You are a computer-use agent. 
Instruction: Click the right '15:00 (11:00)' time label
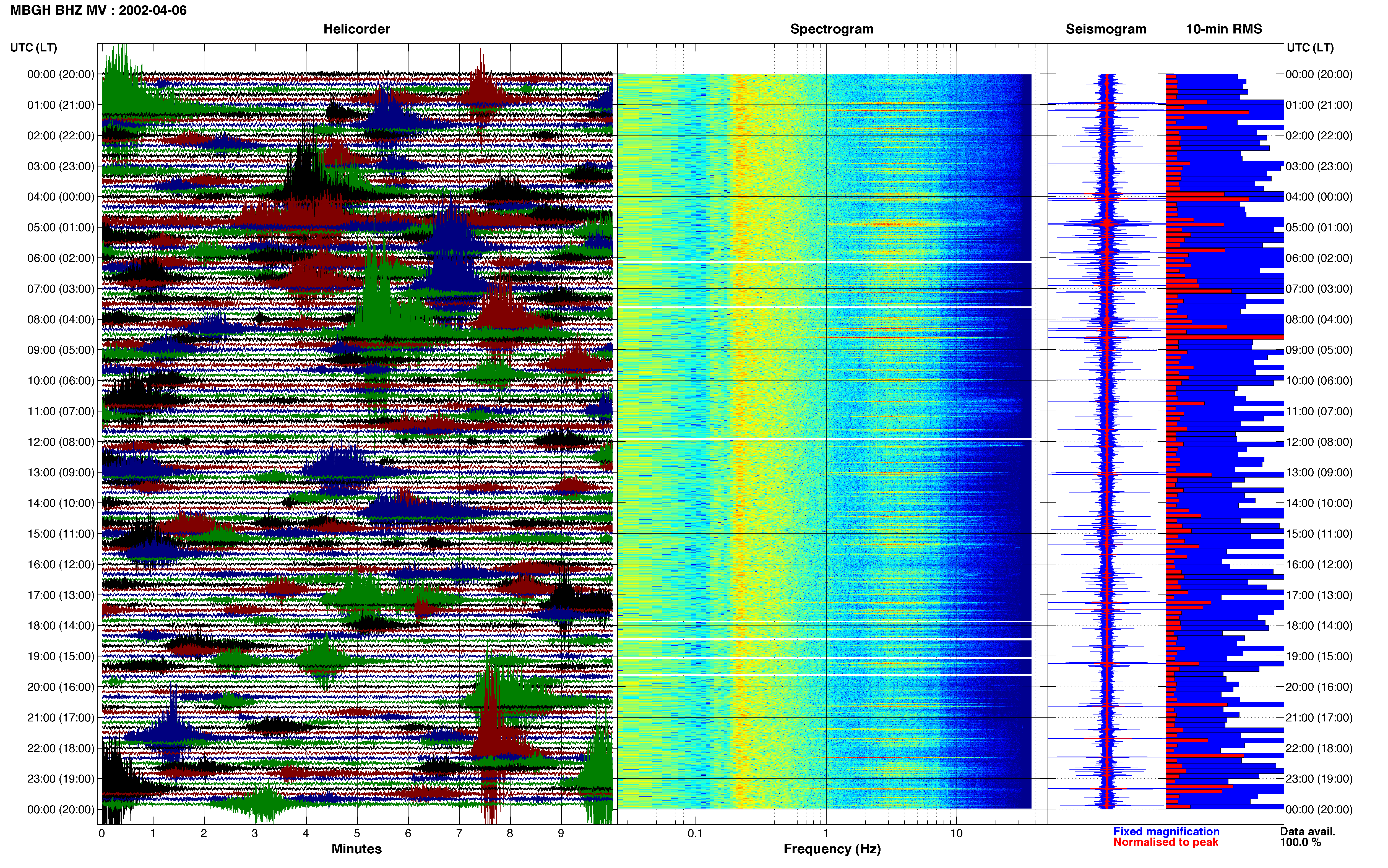point(1319,534)
